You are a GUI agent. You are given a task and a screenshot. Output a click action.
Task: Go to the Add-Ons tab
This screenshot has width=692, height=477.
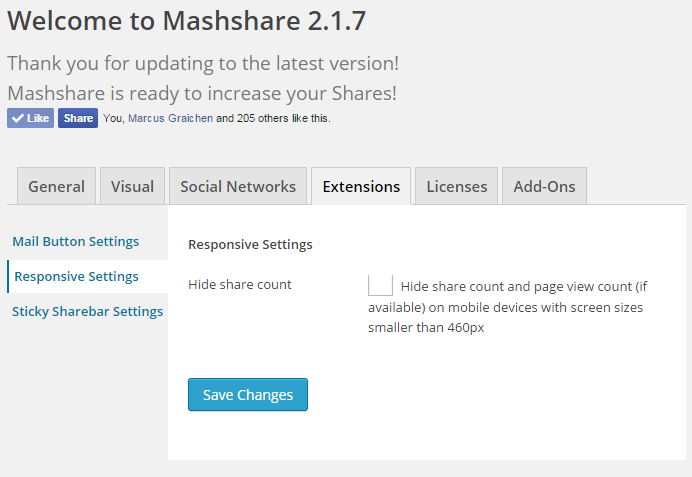click(x=544, y=186)
